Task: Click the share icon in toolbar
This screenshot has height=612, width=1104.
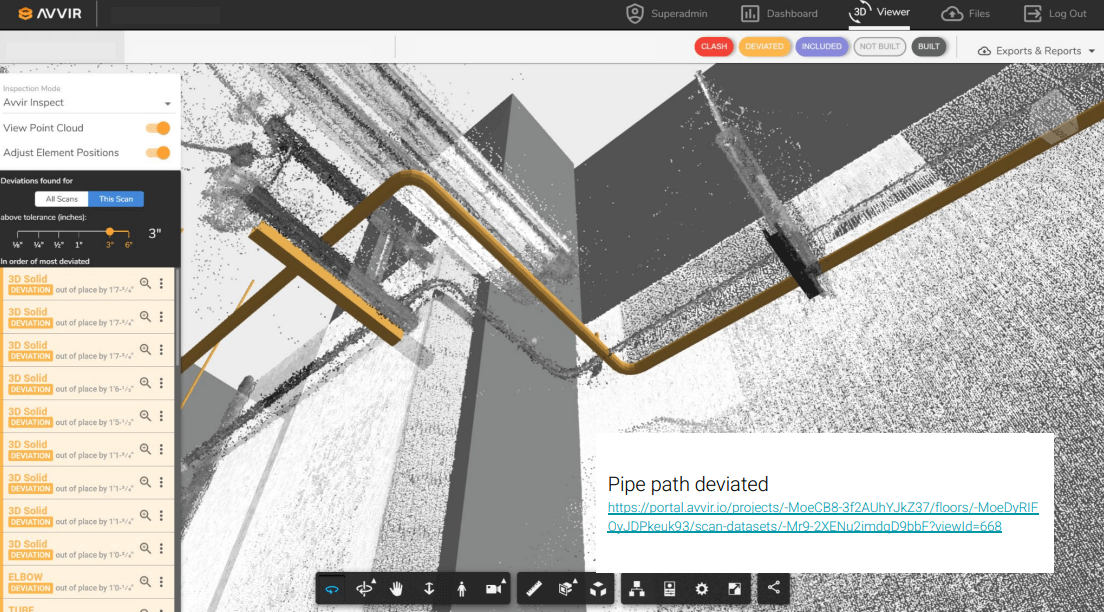Action: 774,589
